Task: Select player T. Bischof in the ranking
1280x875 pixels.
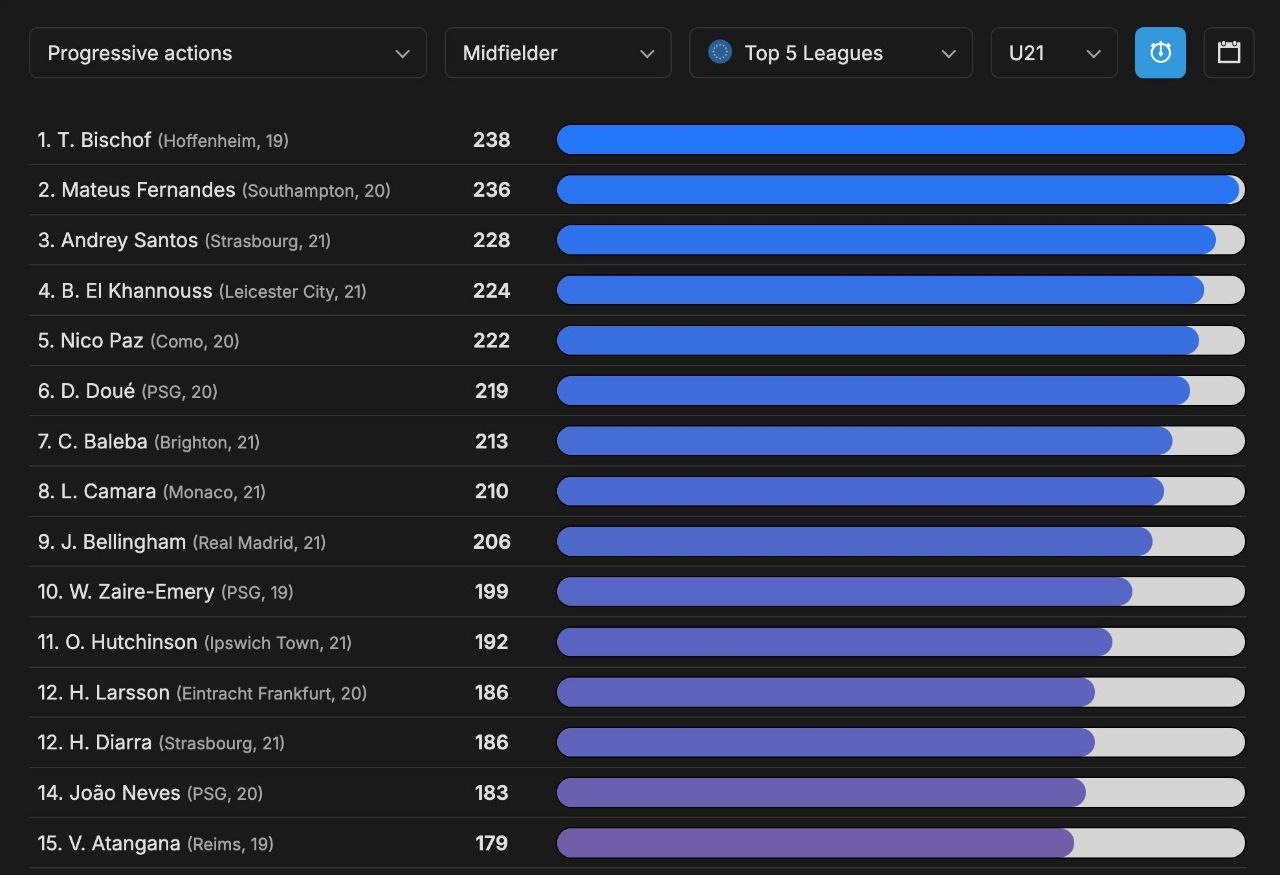Action: point(104,140)
